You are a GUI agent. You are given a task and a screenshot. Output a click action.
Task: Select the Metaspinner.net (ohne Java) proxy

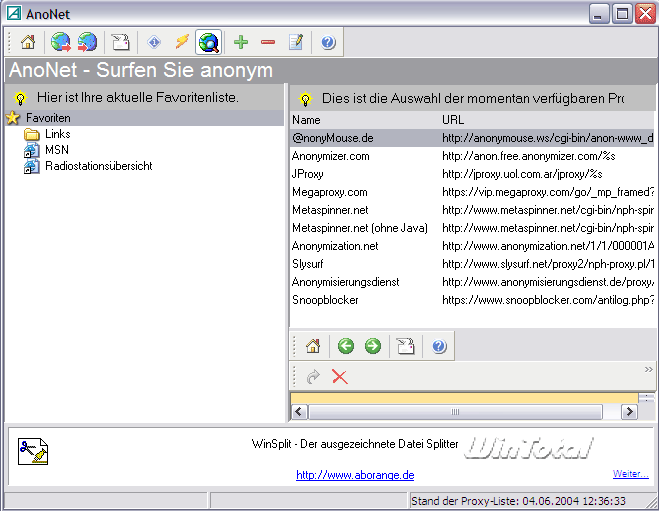[x=472, y=228]
